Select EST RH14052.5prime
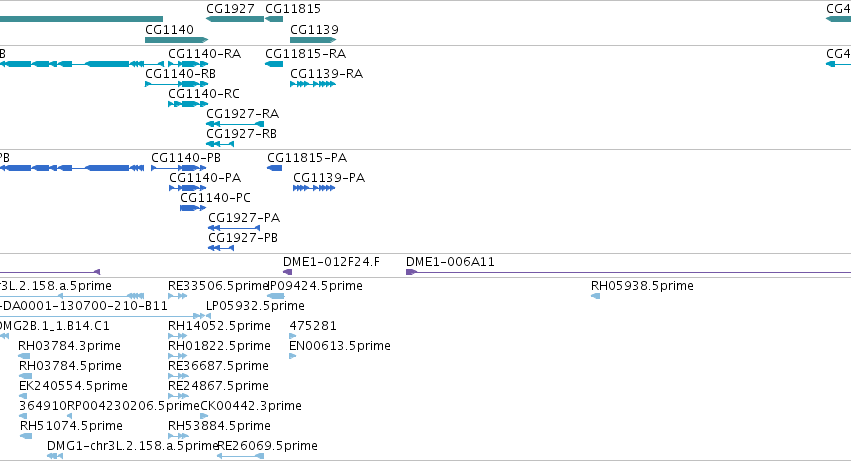Viewport: 851px width, 461px height. (x=219, y=326)
